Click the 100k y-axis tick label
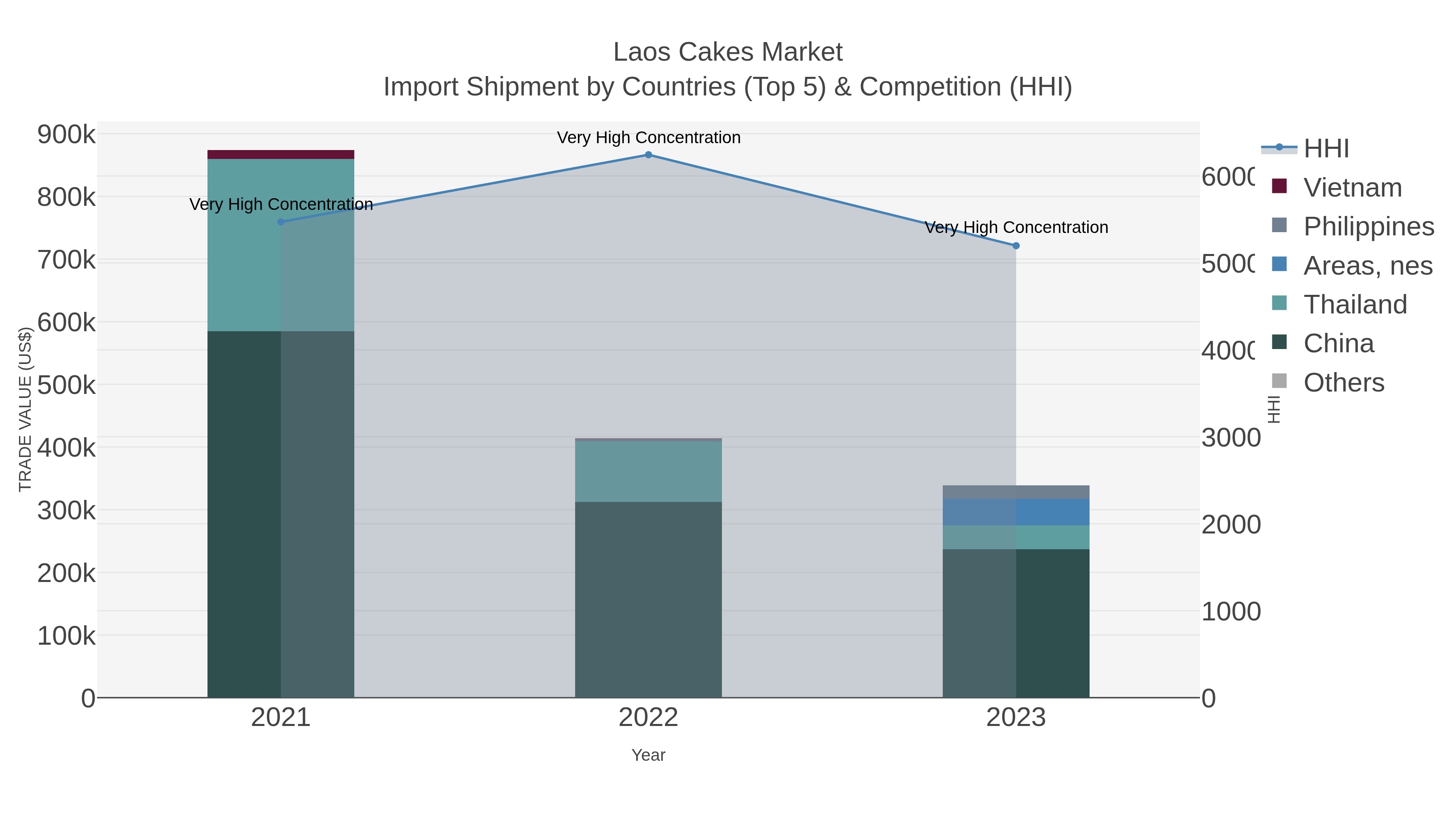 tap(67, 636)
